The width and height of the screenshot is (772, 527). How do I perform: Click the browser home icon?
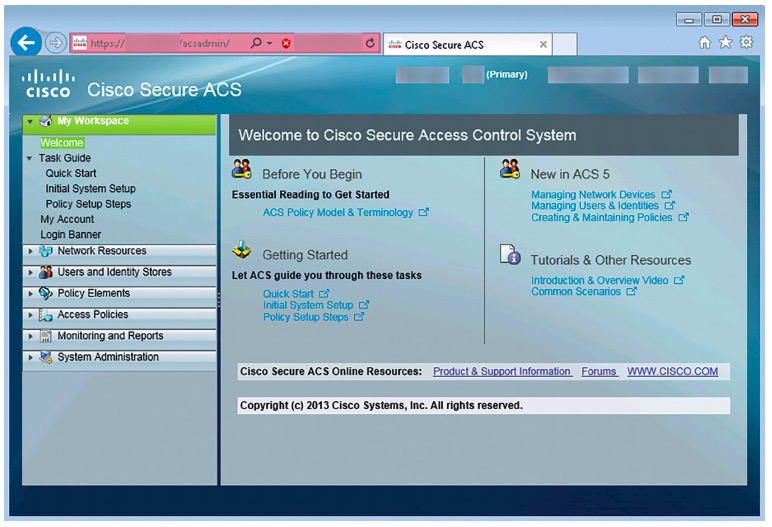pos(704,43)
